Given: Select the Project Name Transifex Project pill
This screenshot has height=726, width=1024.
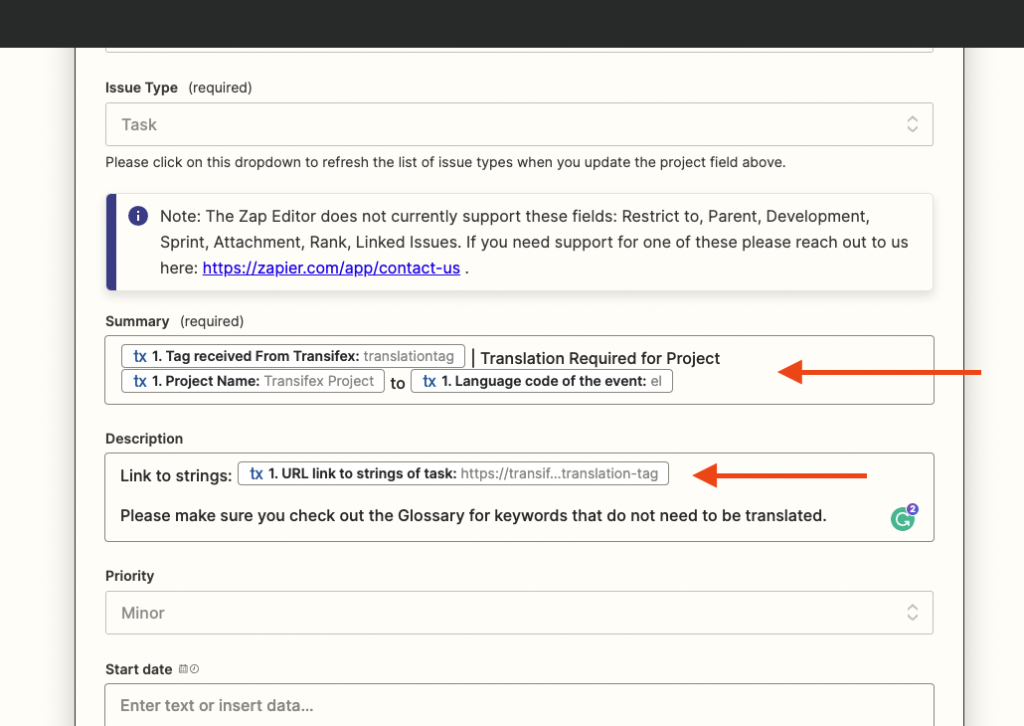Looking at the screenshot, I should click(x=253, y=381).
